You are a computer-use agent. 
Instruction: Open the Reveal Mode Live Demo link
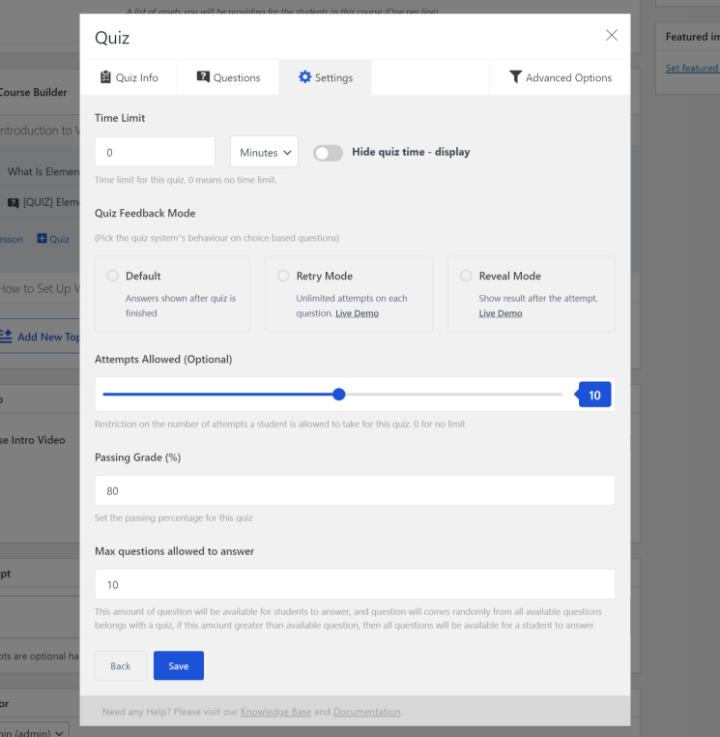point(501,314)
